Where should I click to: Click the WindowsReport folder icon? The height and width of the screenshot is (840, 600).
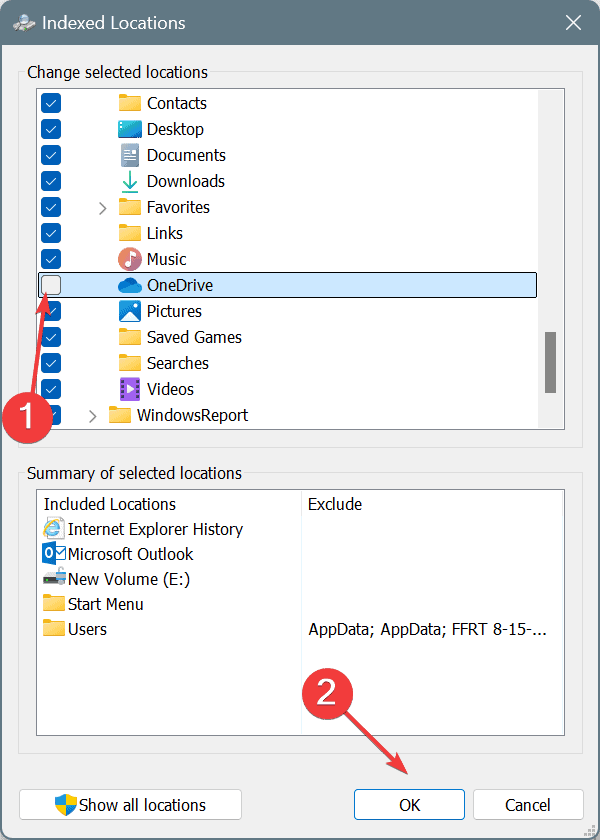pos(119,415)
